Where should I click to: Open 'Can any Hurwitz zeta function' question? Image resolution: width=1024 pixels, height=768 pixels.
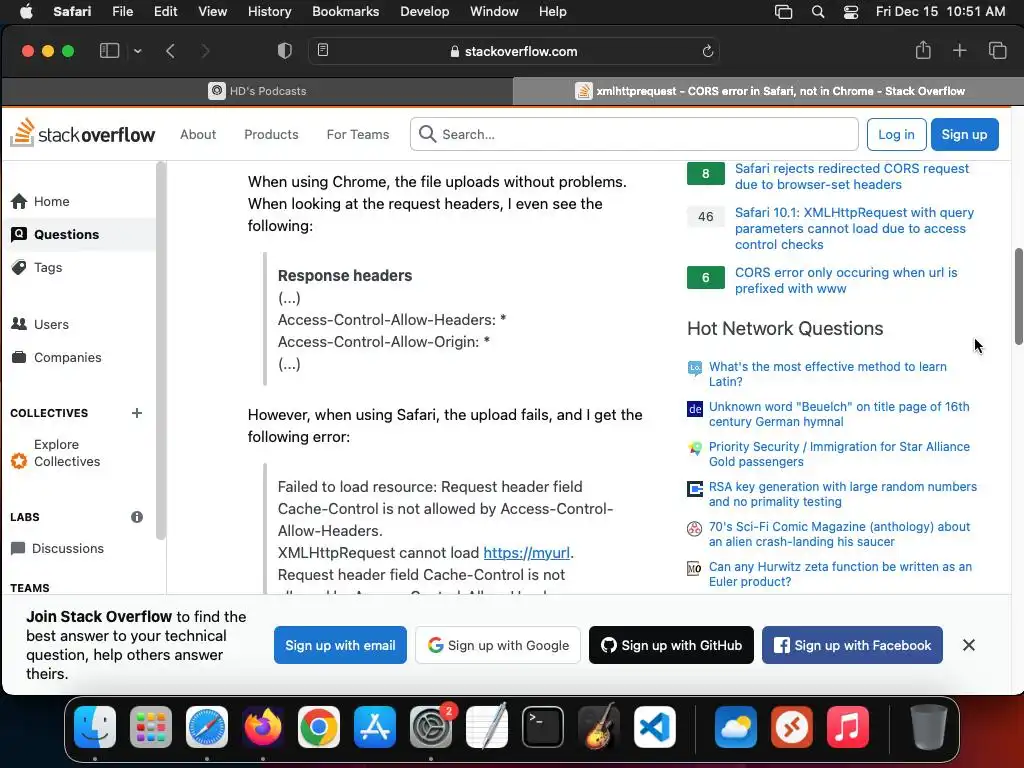pyautogui.click(x=840, y=574)
